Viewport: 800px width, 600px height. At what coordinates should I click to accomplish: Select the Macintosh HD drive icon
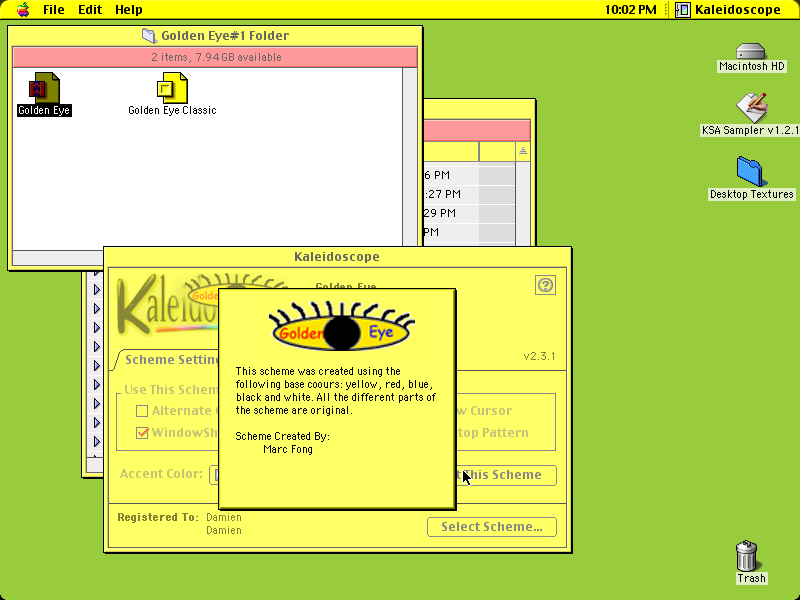(751, 51)
